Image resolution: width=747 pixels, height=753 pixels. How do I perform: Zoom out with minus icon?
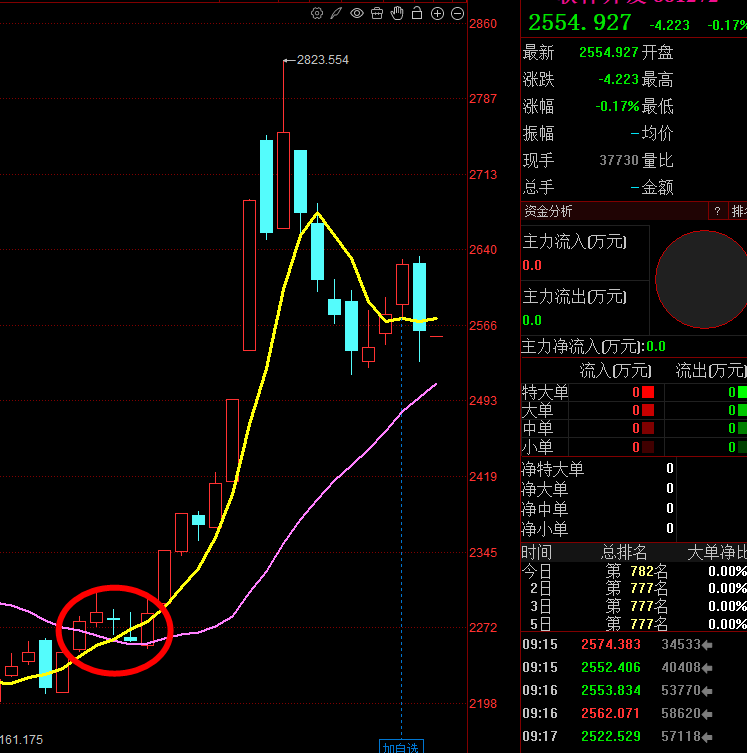pos(457,13)
